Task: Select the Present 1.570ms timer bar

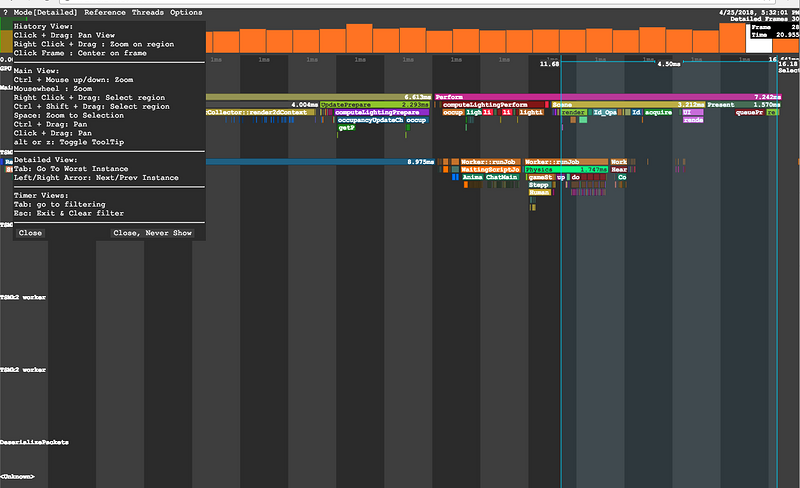Action: coord(744,105)
